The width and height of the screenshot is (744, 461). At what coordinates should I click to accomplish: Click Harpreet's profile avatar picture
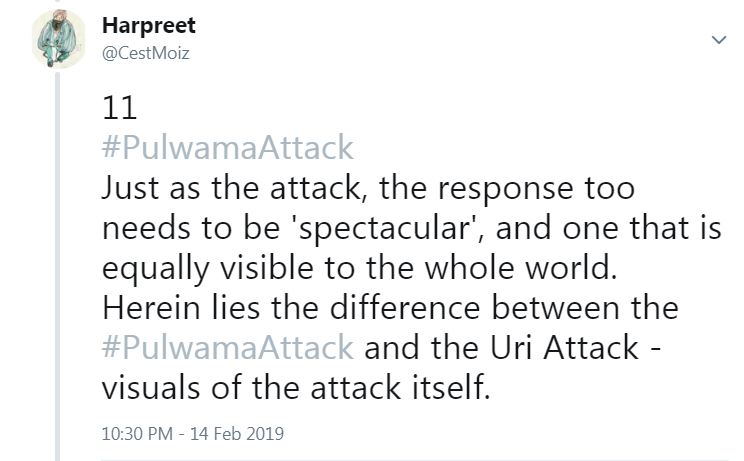pyautogui.click(x=59, y=39)
